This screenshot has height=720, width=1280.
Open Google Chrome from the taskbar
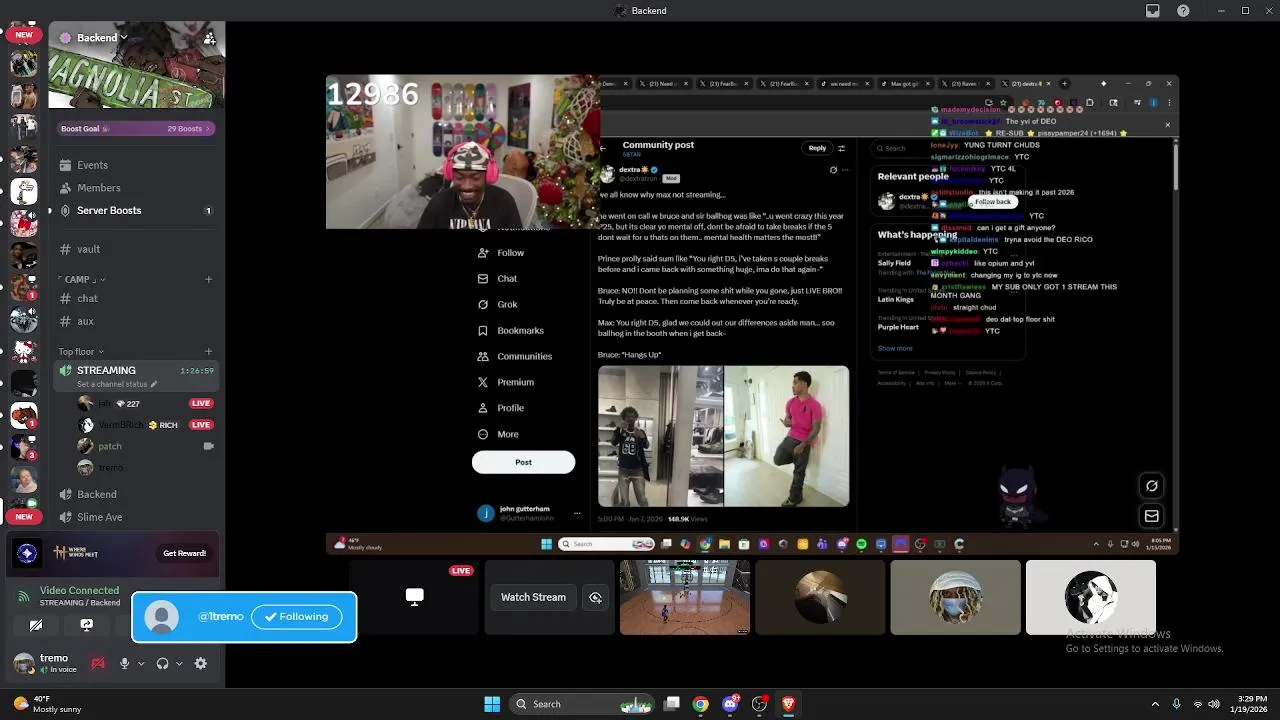click(x=701, y=704)
